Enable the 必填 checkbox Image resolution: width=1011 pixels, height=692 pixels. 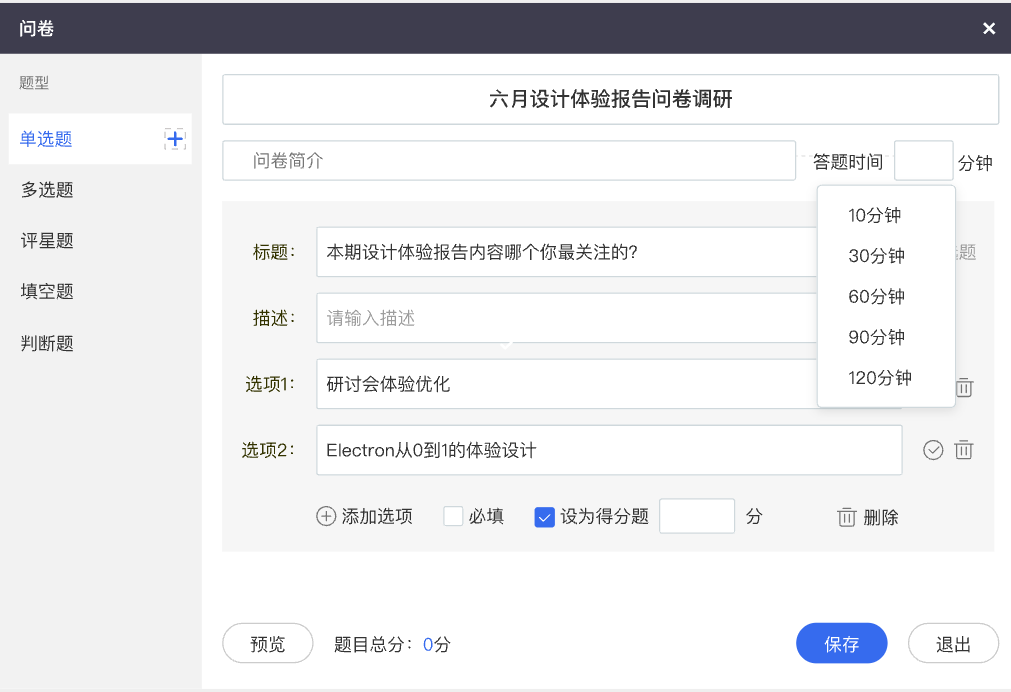pyautogui.click(x=453, y=517)
